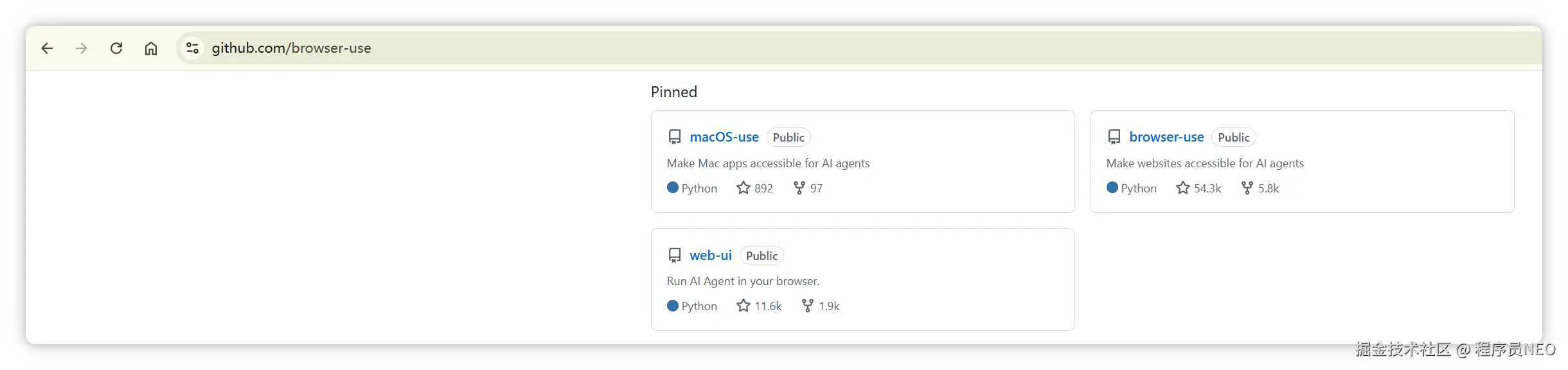Click the macOS-use star icon
The width and height of the screenshot is (1568, 370).
(744, 188)
